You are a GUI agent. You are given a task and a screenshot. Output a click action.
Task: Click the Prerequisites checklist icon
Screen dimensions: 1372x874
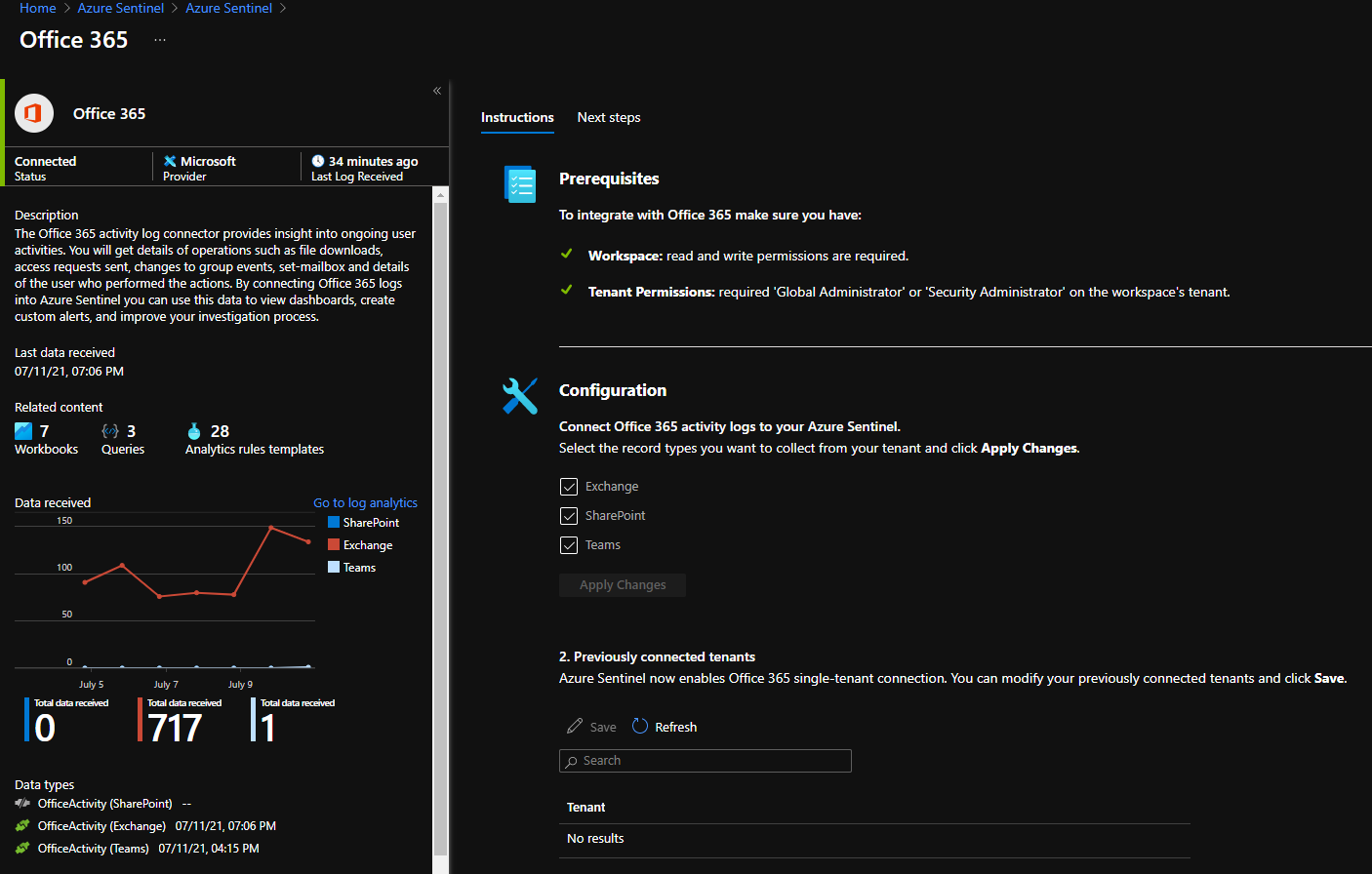519,183
